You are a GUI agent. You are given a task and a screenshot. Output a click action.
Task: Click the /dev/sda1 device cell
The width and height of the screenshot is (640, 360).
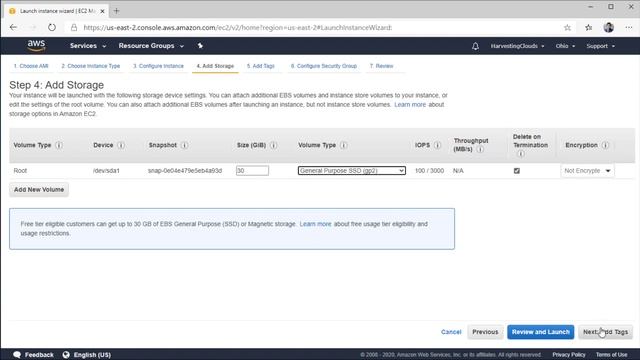(x=106, y=171)
